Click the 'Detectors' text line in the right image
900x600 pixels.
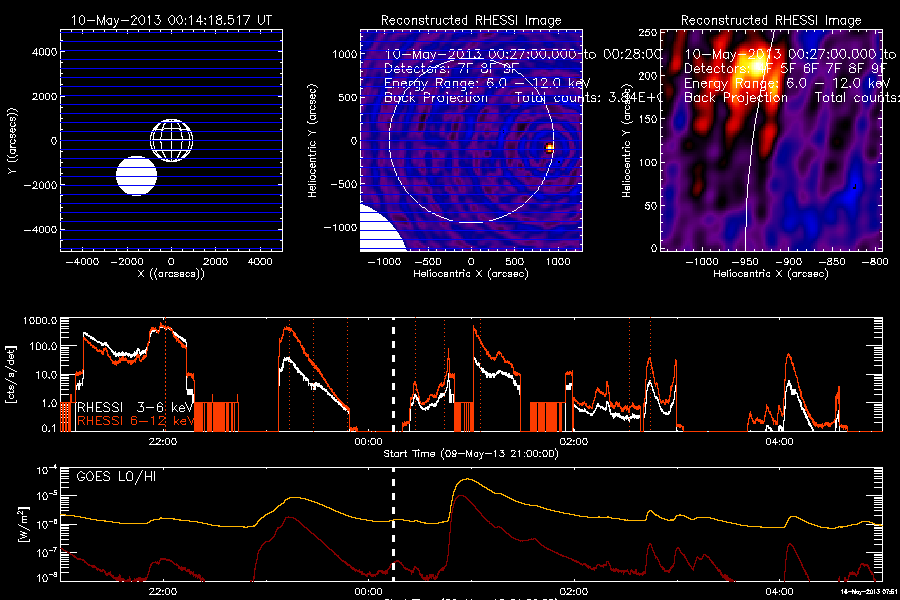coord(785,68)
